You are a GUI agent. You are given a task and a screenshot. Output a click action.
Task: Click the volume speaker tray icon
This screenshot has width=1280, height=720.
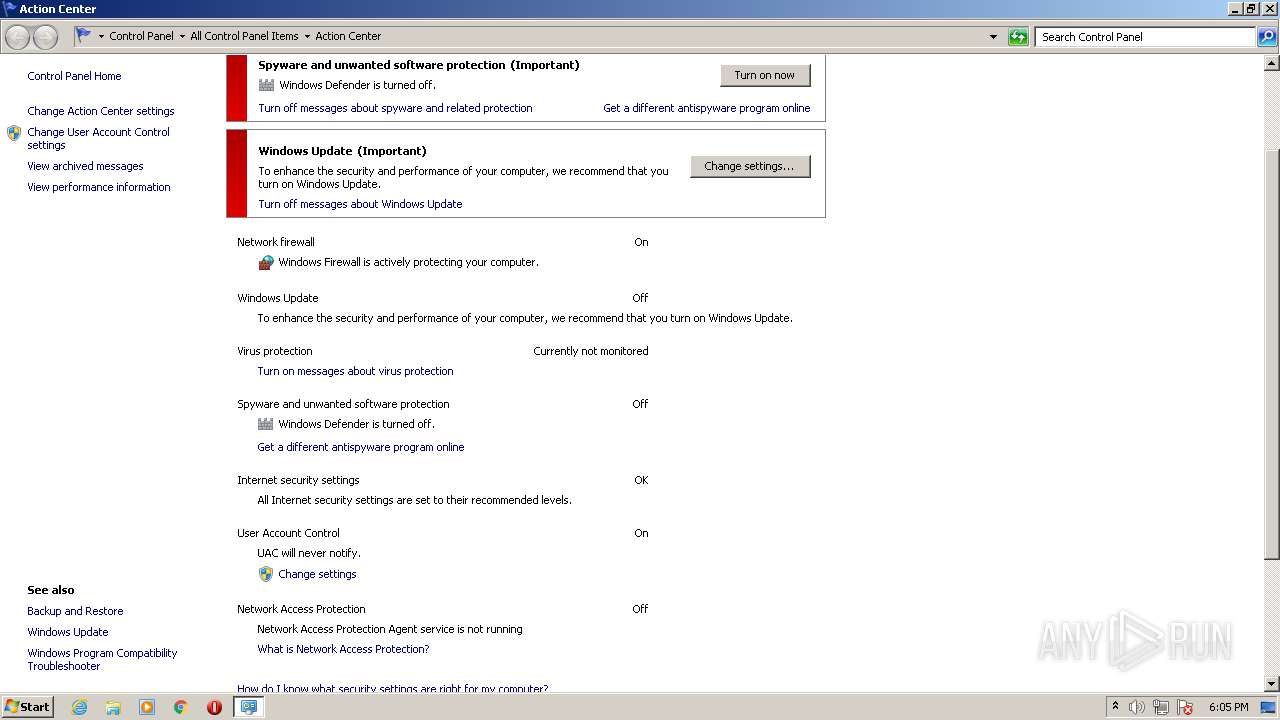click(x=1137, y=707)
